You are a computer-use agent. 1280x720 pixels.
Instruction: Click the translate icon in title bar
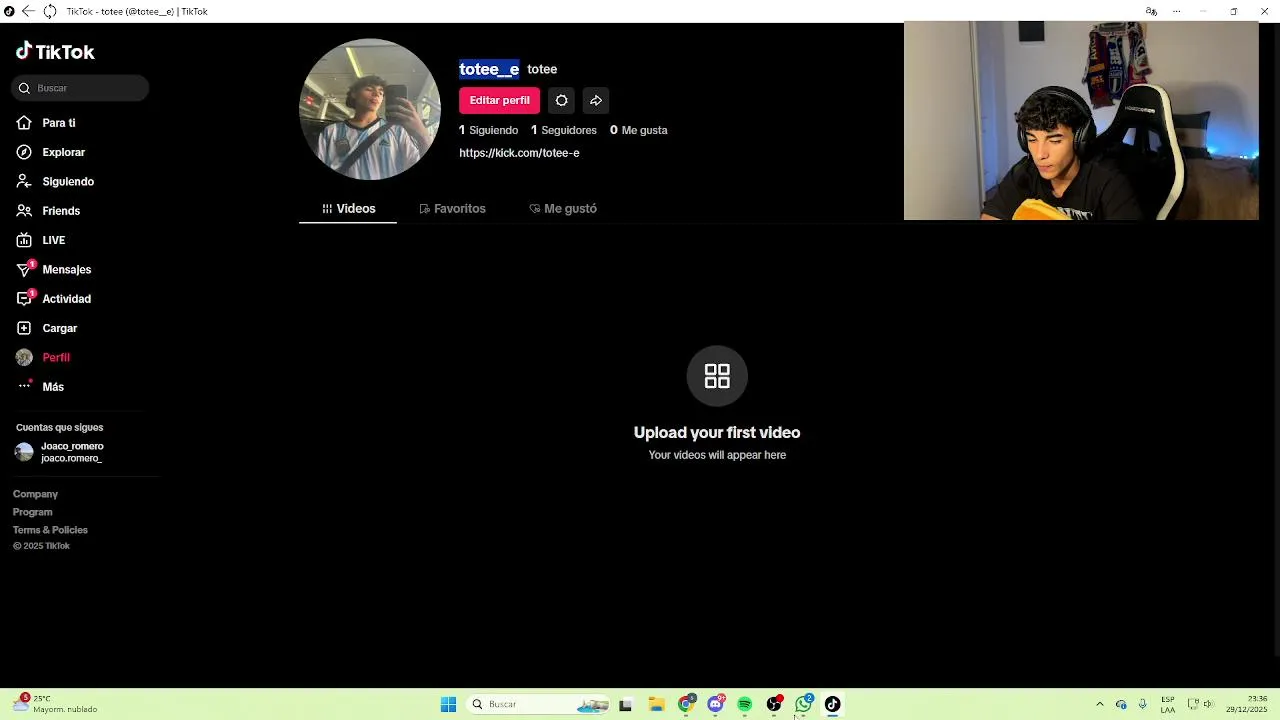coord(1151,11)
